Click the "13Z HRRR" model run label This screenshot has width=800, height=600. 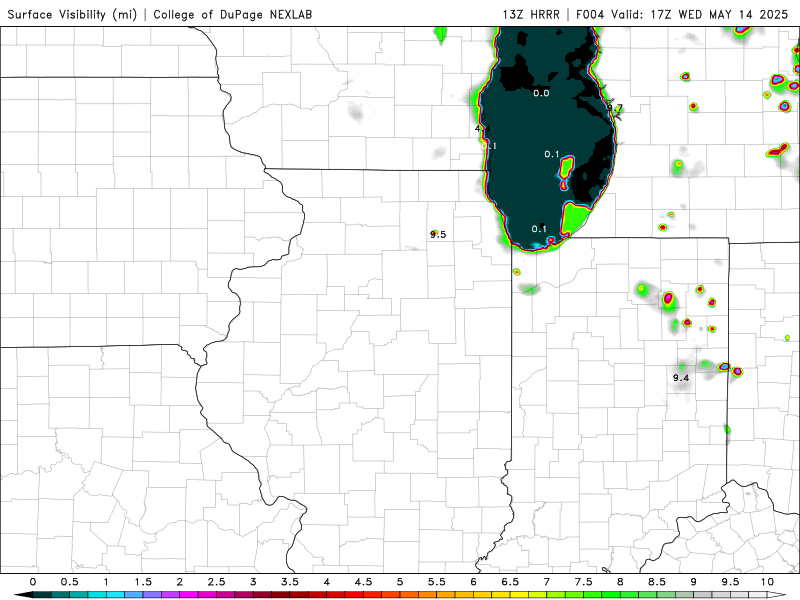pyautogui.click(x=531, y=14)
